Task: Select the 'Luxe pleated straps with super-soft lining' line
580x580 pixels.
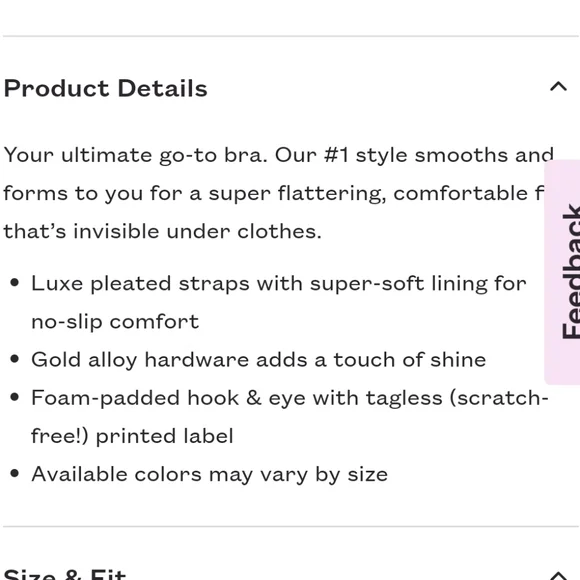Action: tap(279, 284)
